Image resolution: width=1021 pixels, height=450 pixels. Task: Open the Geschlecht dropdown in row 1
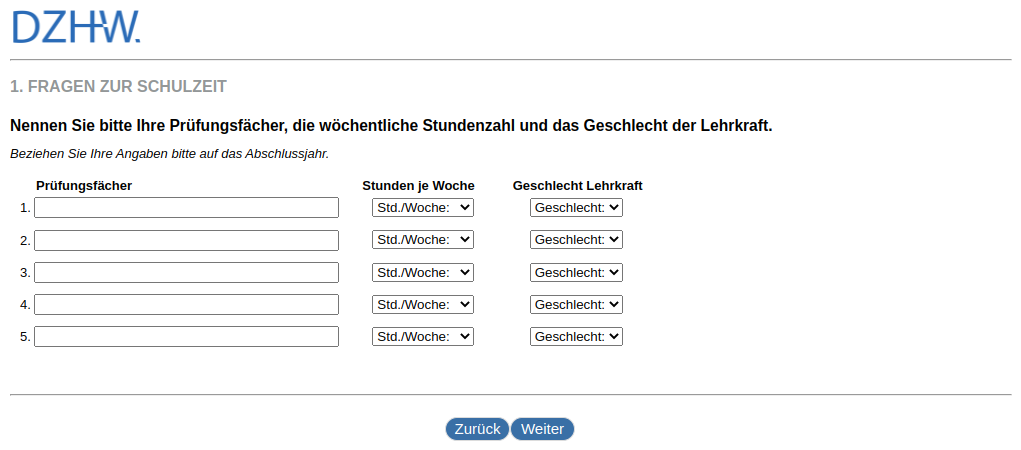(576, 208)
